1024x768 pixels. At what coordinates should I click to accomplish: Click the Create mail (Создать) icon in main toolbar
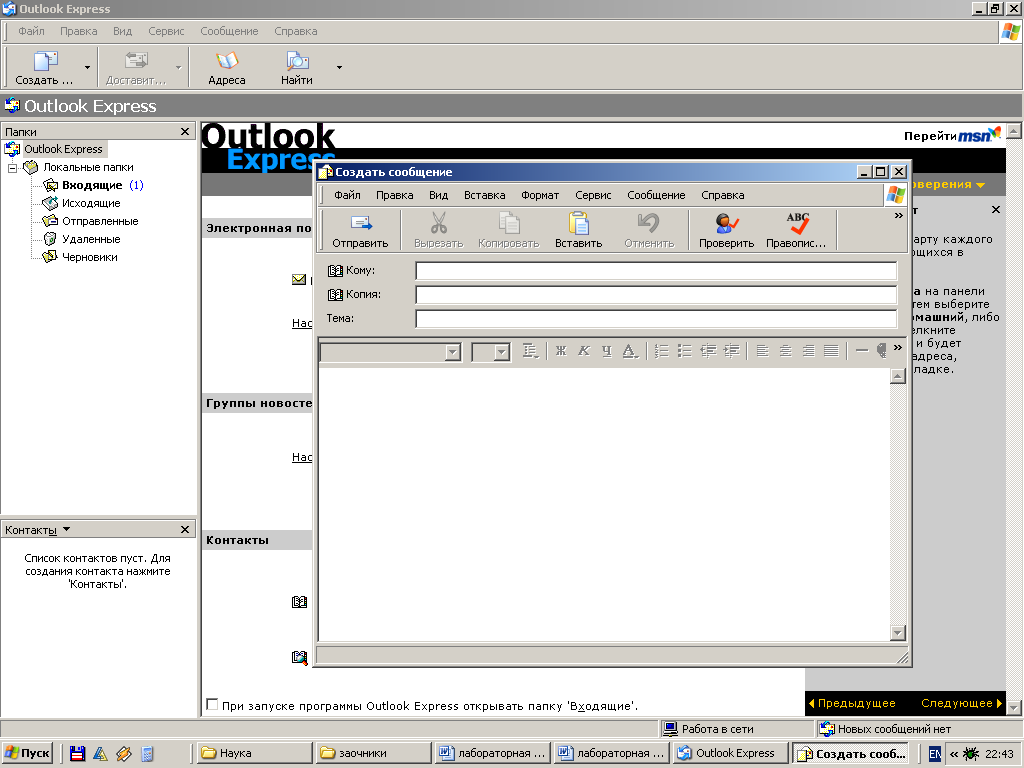click(x=46, y=61)
